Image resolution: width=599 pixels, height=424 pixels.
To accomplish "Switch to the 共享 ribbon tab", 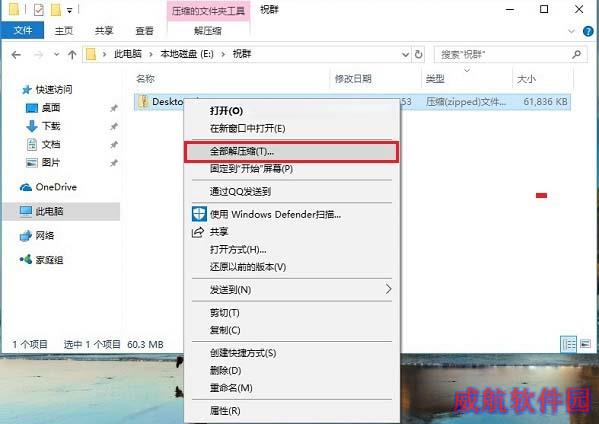I will coord(104,31).
